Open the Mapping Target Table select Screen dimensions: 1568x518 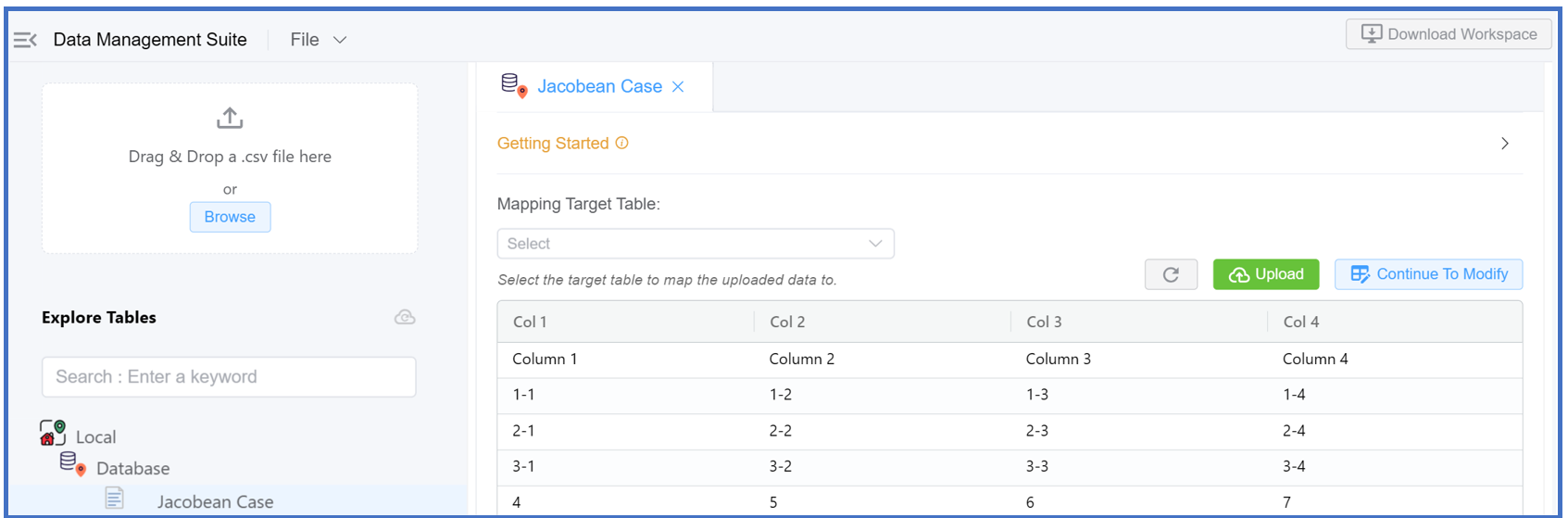pyautogui.click(x=695, y=244)
